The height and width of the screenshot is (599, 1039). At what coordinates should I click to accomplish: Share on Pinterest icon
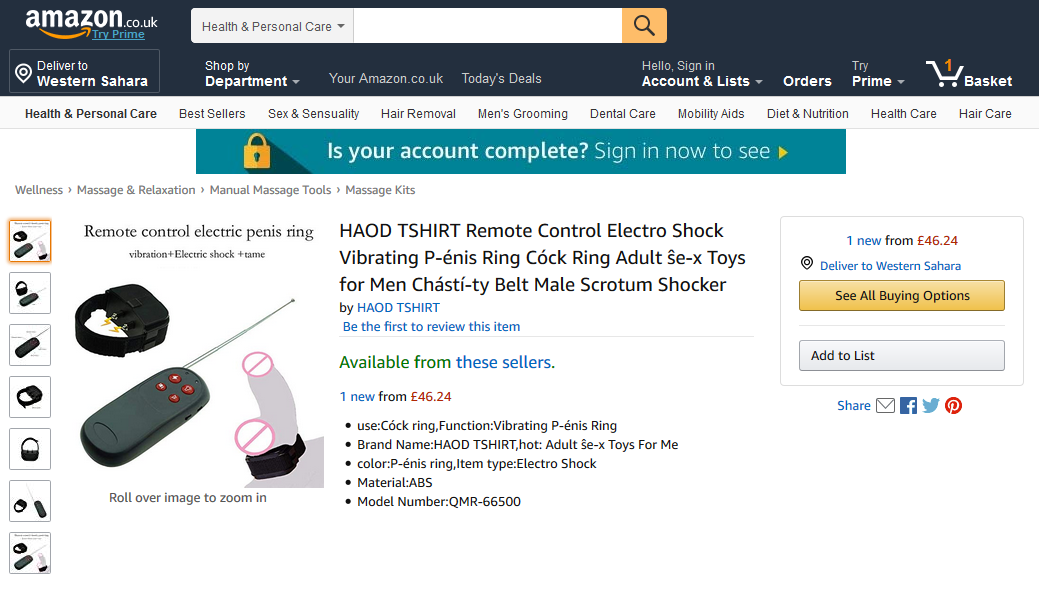click(953, 405)
